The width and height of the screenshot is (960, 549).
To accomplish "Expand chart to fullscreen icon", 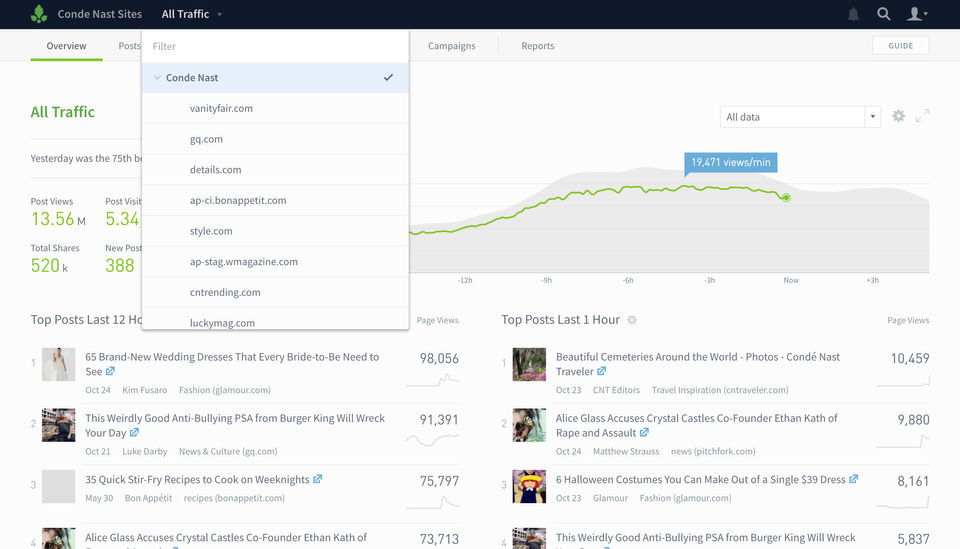I will (922, 116).
